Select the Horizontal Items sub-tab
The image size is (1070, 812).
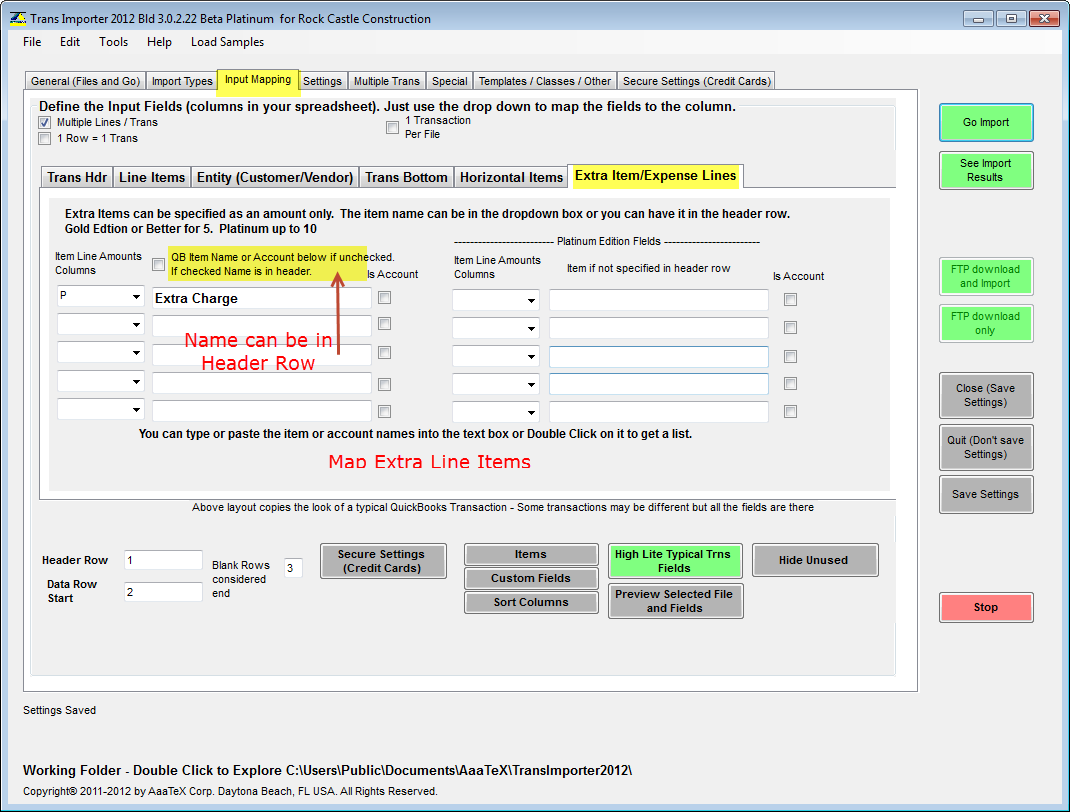click(511, 177)
